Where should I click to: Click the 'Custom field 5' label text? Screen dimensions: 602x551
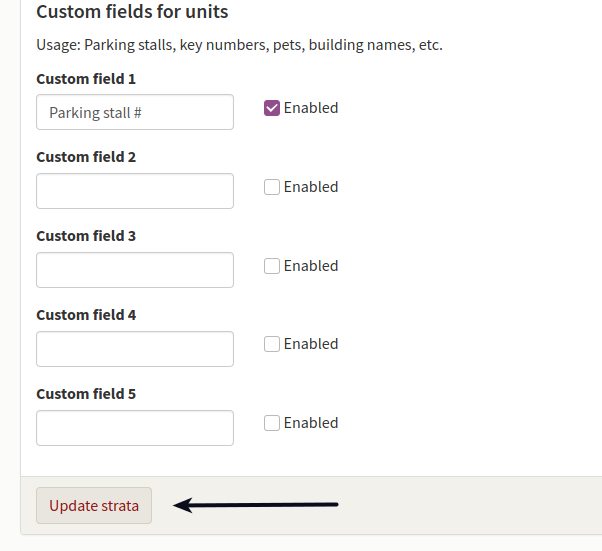86,394
